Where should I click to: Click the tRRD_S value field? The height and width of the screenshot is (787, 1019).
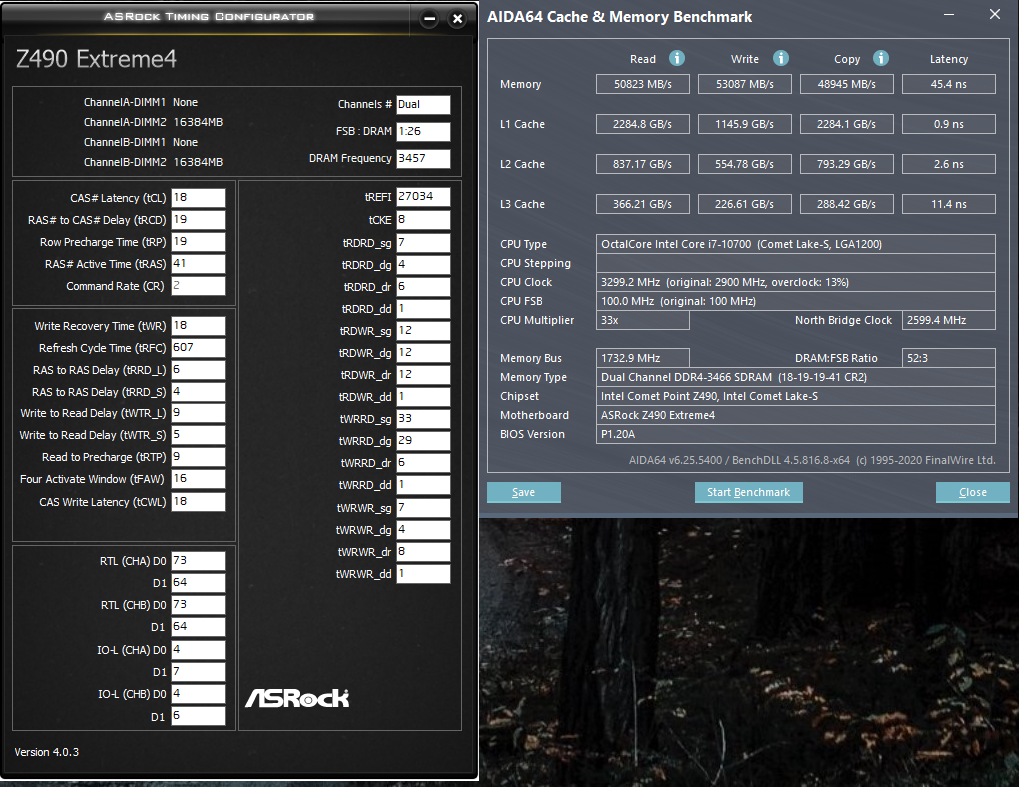click(198, 392)
